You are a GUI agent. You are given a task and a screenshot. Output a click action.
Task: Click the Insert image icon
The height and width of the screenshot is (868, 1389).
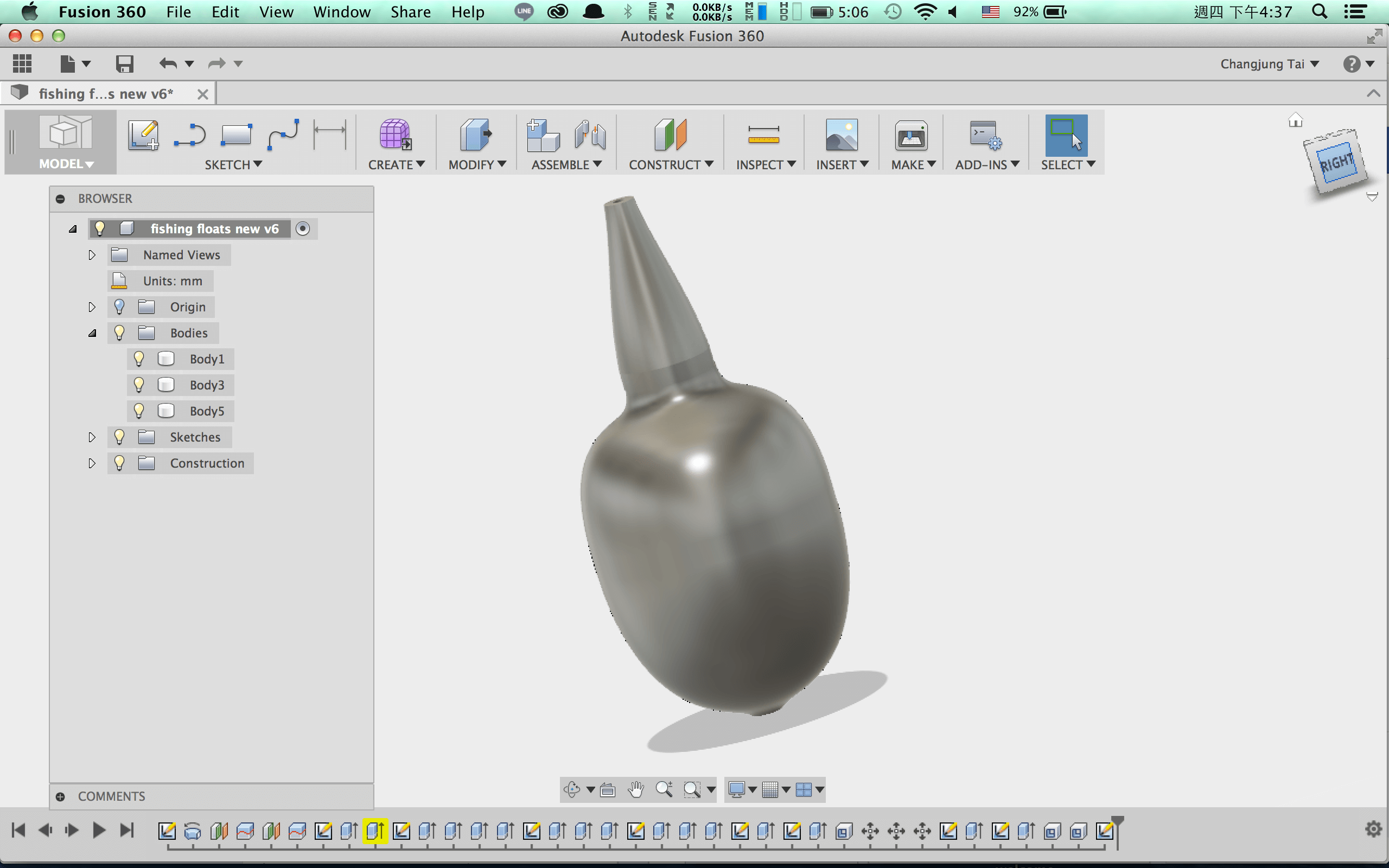point(842,136)
